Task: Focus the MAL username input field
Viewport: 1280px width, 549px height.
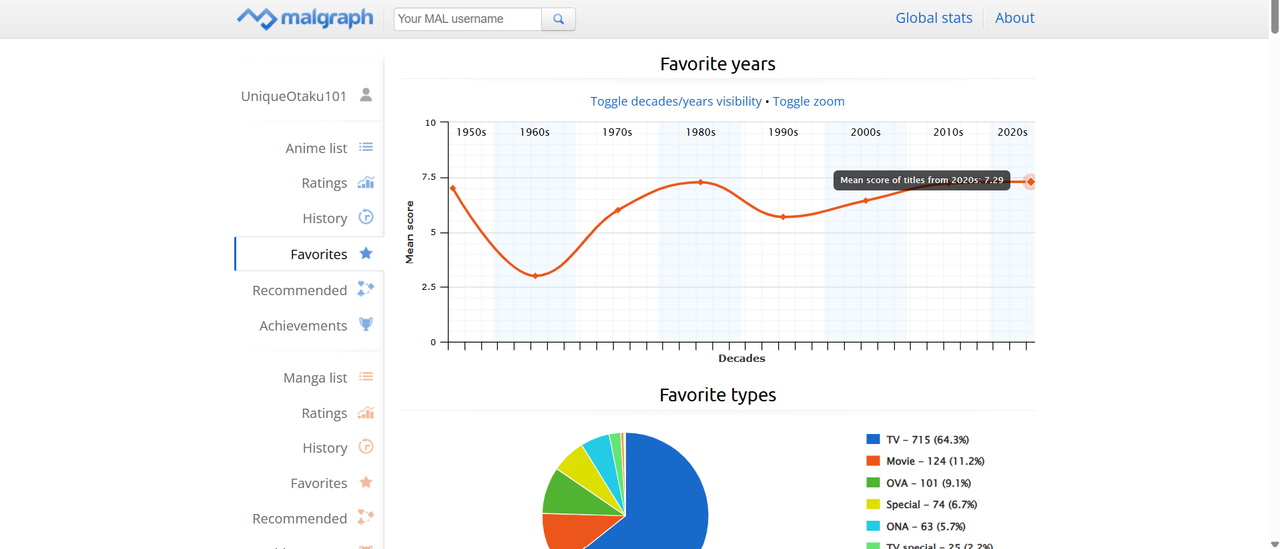Action: click(x=468, y=19)
